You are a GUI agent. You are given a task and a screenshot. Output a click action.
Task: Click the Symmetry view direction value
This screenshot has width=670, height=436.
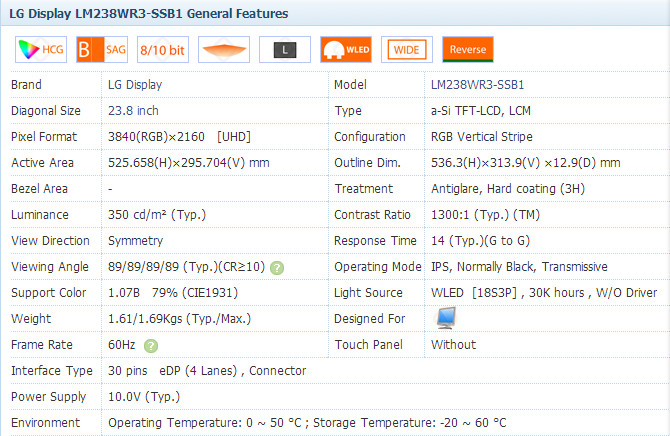click(135, 241)
